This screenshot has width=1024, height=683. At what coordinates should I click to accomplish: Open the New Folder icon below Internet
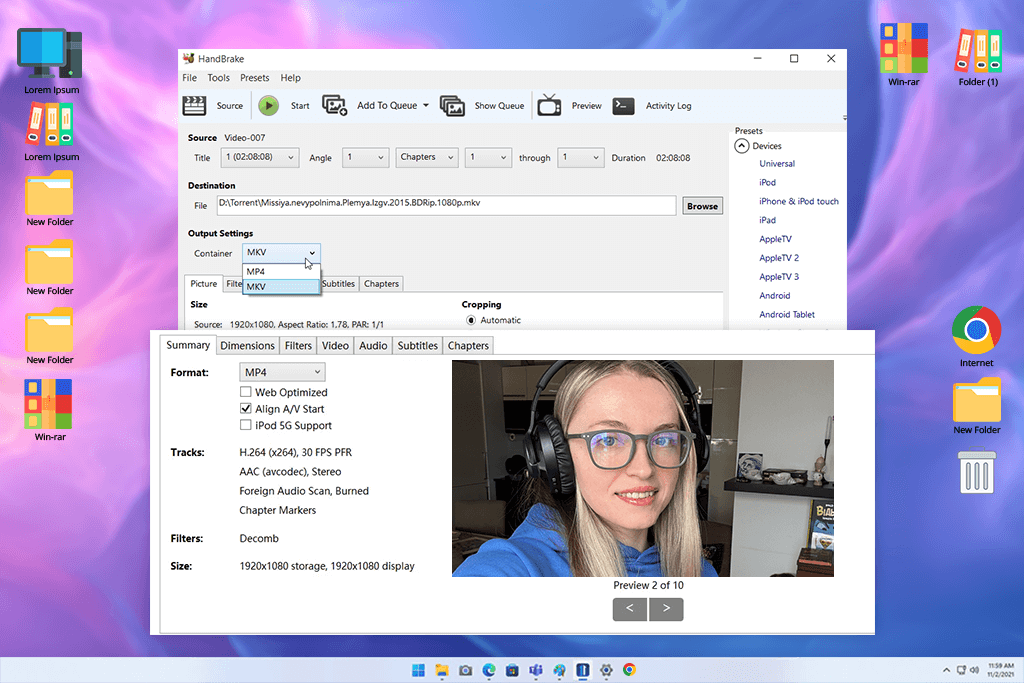[x=976, y=400]
